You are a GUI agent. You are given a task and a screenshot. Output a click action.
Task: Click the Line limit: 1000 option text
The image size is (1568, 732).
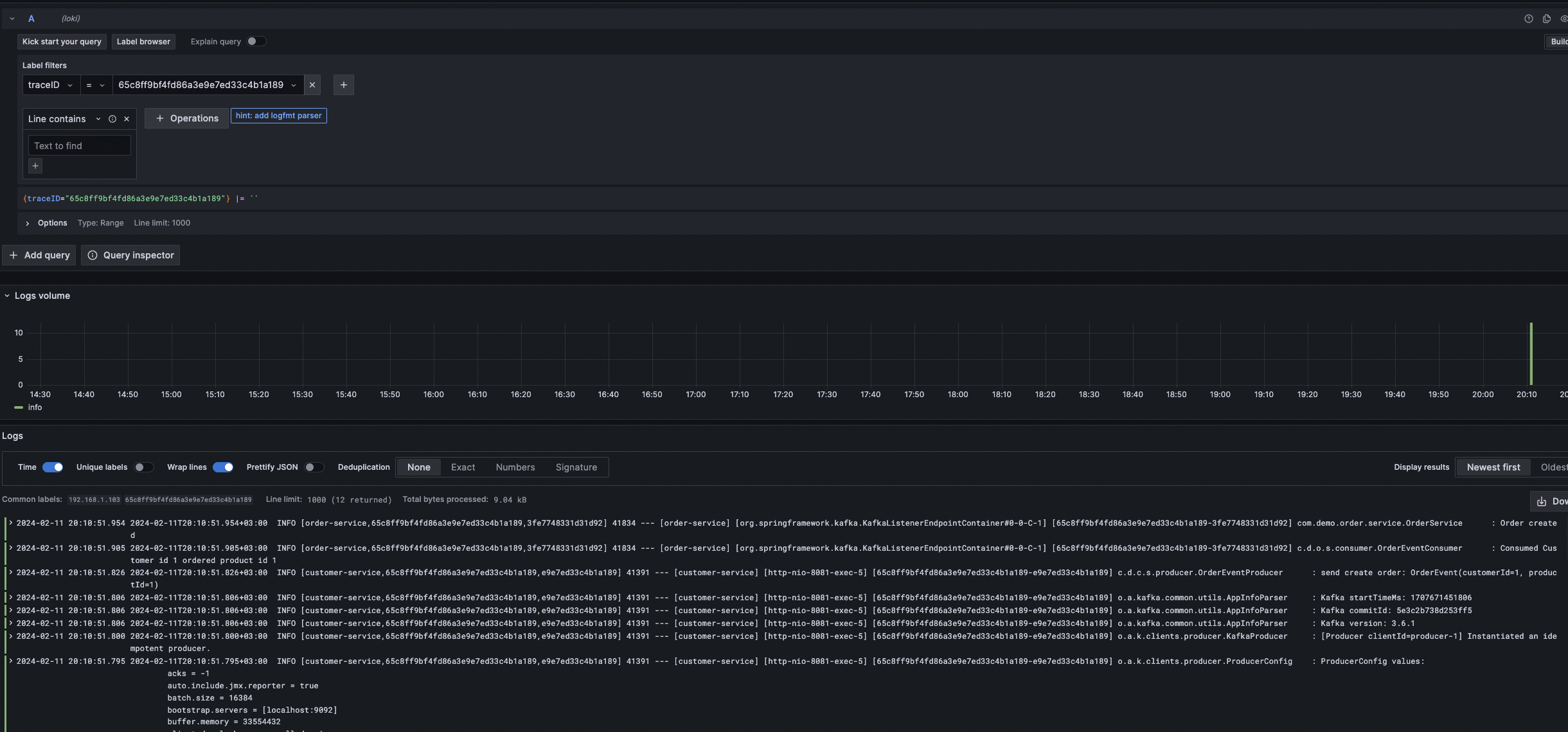pos(162,223)
